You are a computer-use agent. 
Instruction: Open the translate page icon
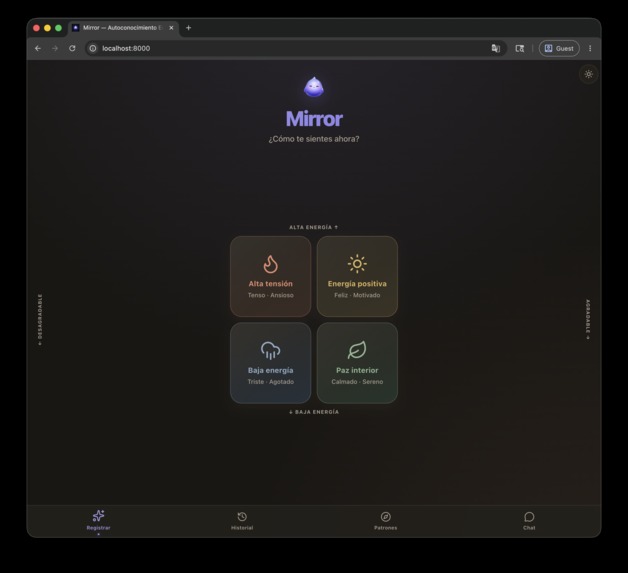tap(496, 48)
